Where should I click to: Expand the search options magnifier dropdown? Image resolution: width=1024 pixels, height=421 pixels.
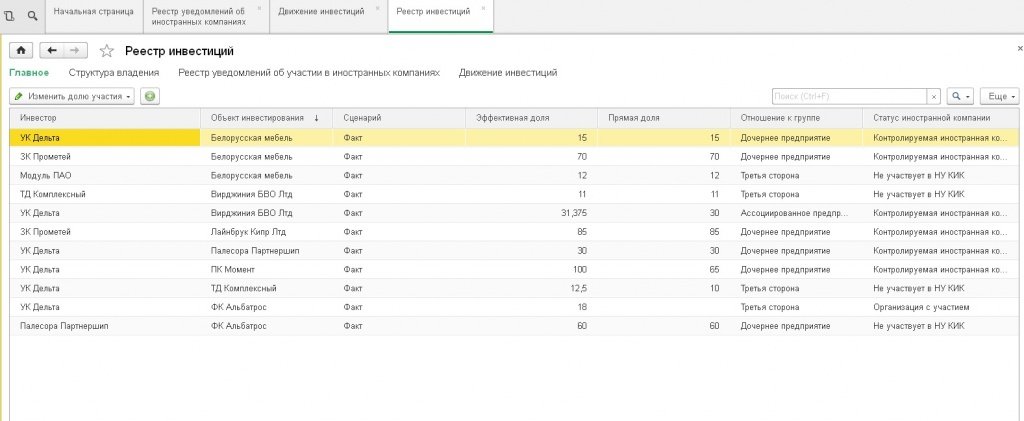(960, 97)
